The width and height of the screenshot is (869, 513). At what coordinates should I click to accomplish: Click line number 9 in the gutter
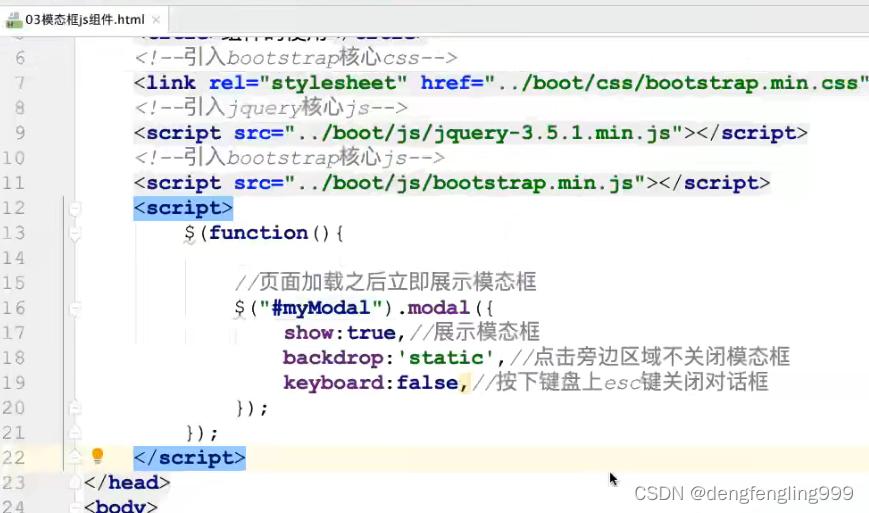point(20,133)
